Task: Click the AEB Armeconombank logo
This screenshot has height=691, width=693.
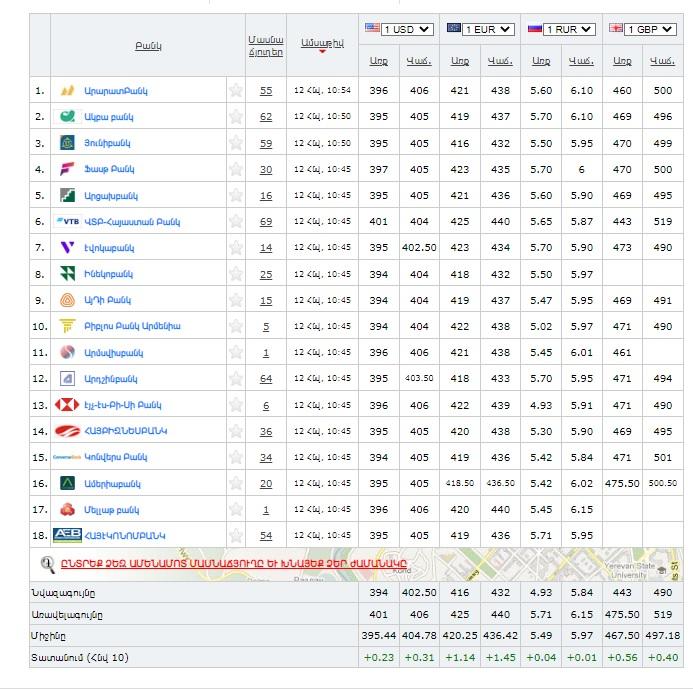Action: tap(68, 536)
